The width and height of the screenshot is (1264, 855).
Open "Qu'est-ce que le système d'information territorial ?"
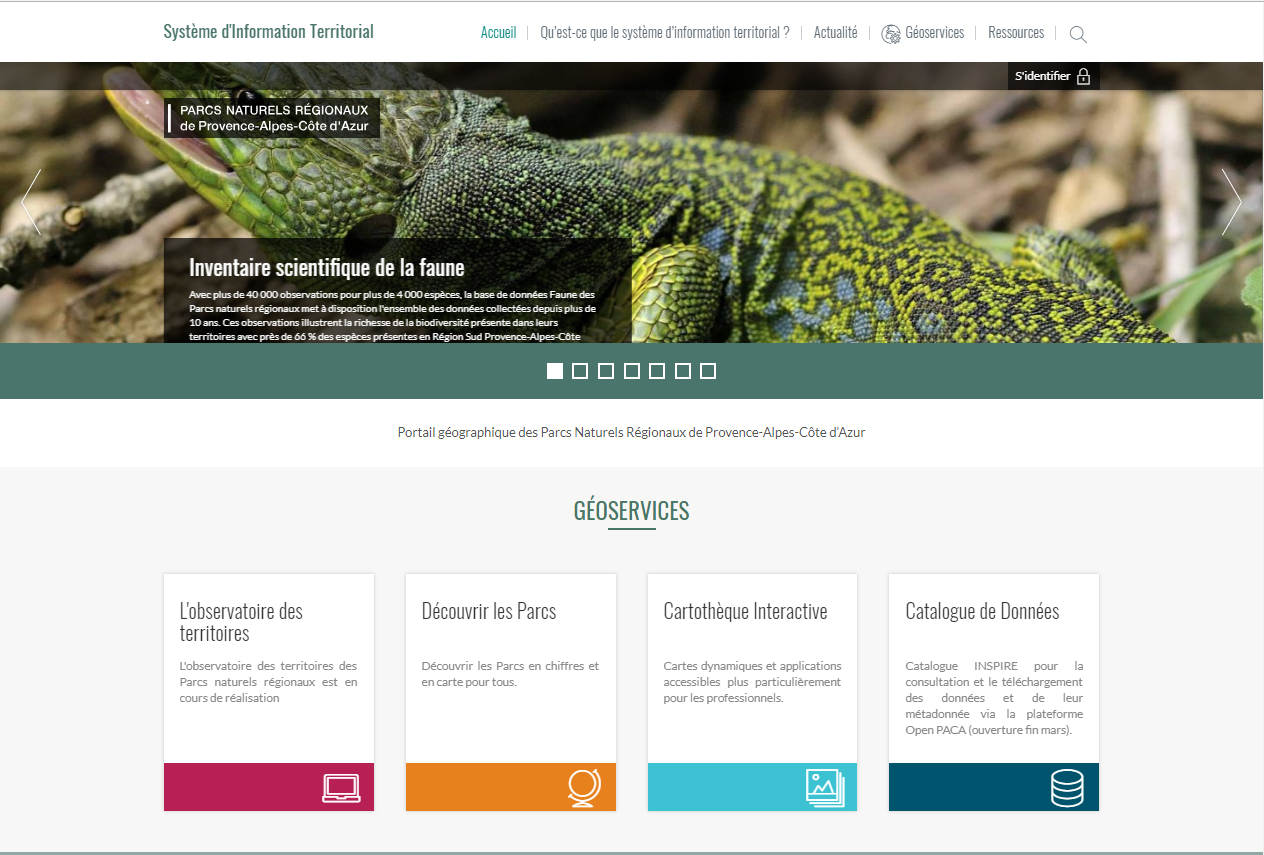tap(664, 33)
